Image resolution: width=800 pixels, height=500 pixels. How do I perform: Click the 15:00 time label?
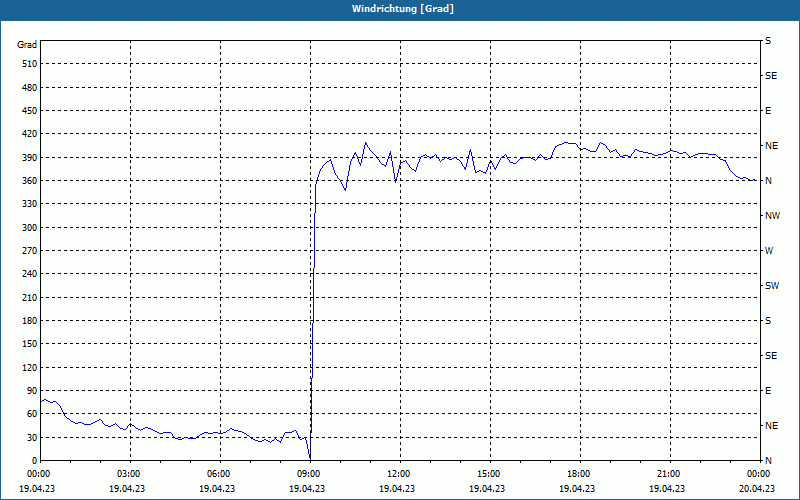tap(490, 474)
